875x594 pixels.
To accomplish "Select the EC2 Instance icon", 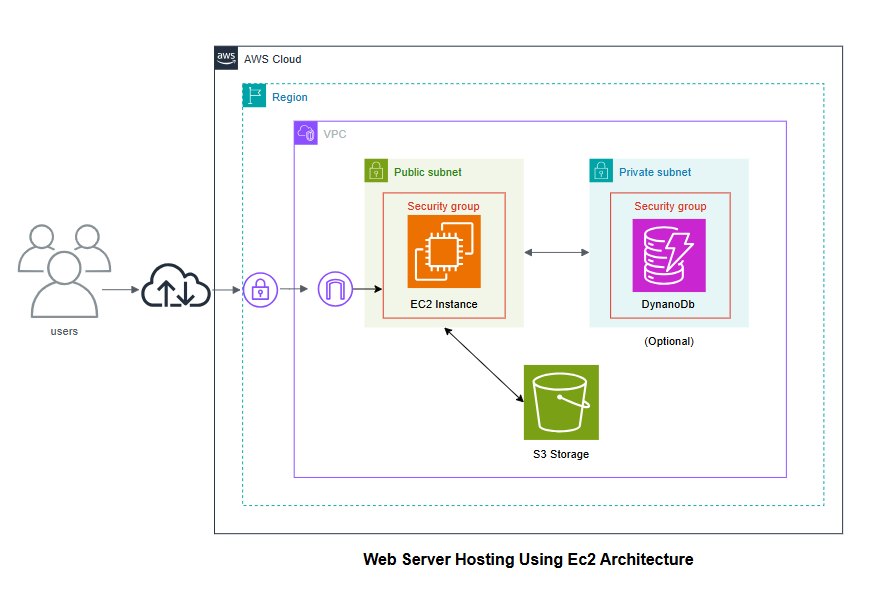I will pos(443,250).
